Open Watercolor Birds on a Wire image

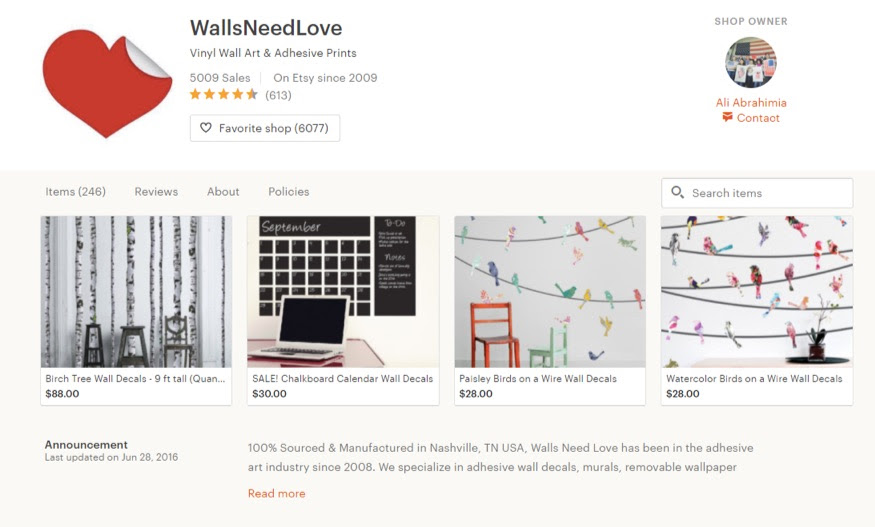coord(757,291)
